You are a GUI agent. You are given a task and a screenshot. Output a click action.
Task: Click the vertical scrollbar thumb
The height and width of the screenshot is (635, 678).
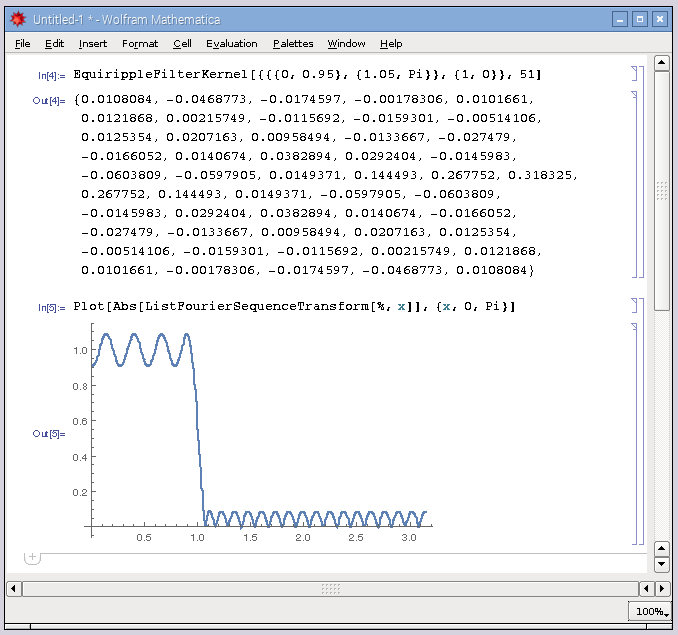click(662, 191)
